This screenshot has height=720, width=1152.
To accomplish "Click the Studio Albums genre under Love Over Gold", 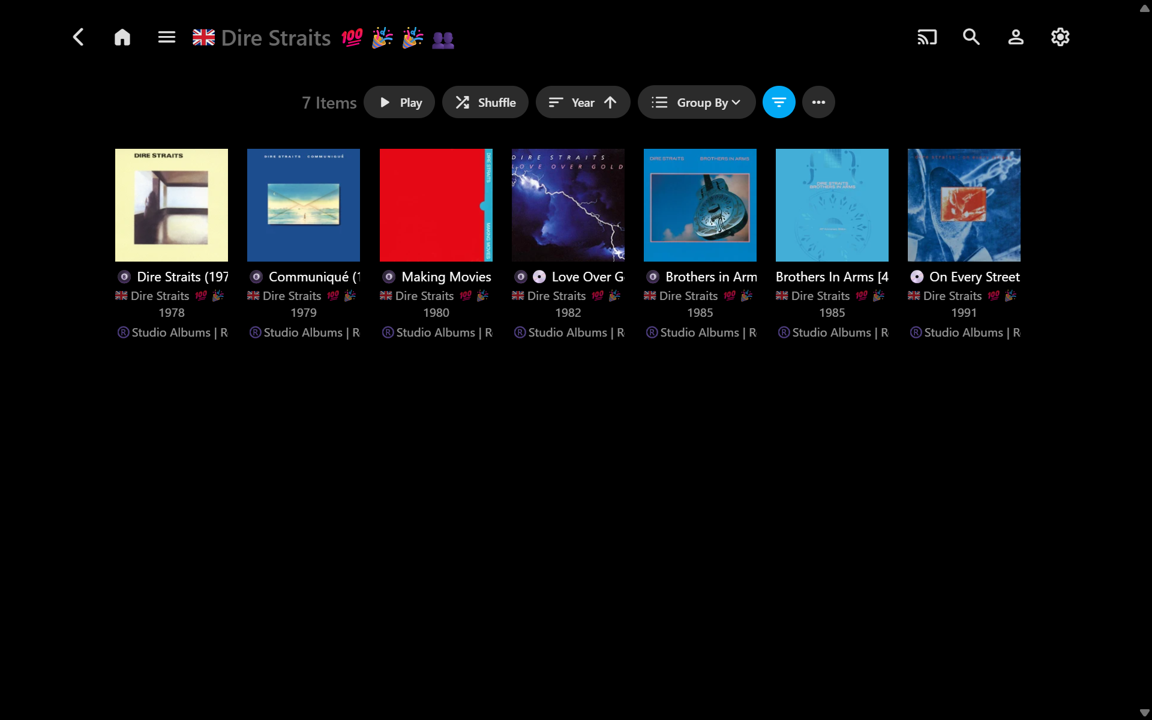I will coord(567,333).
